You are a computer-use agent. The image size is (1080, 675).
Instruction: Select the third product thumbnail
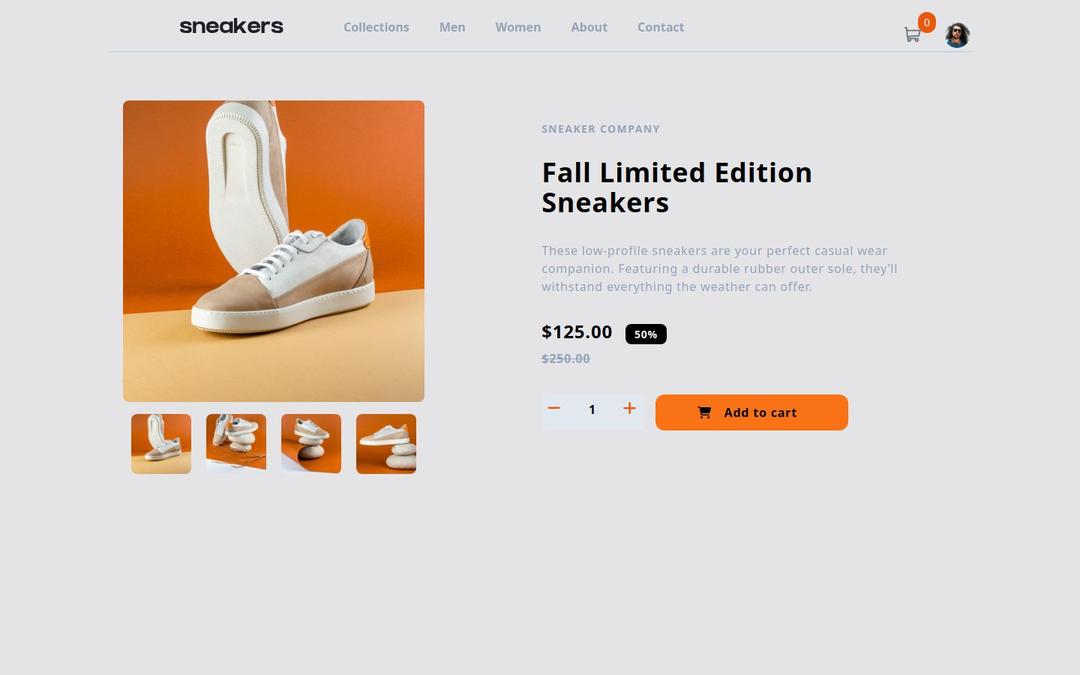(311, 444)
